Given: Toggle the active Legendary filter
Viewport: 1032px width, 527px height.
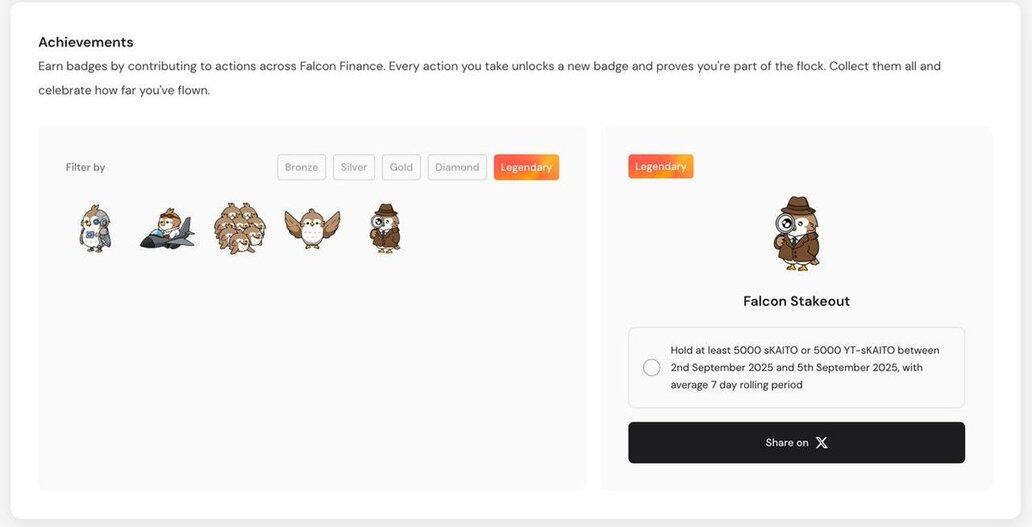Looking at the screenshot, I should (x=526, y=167).
